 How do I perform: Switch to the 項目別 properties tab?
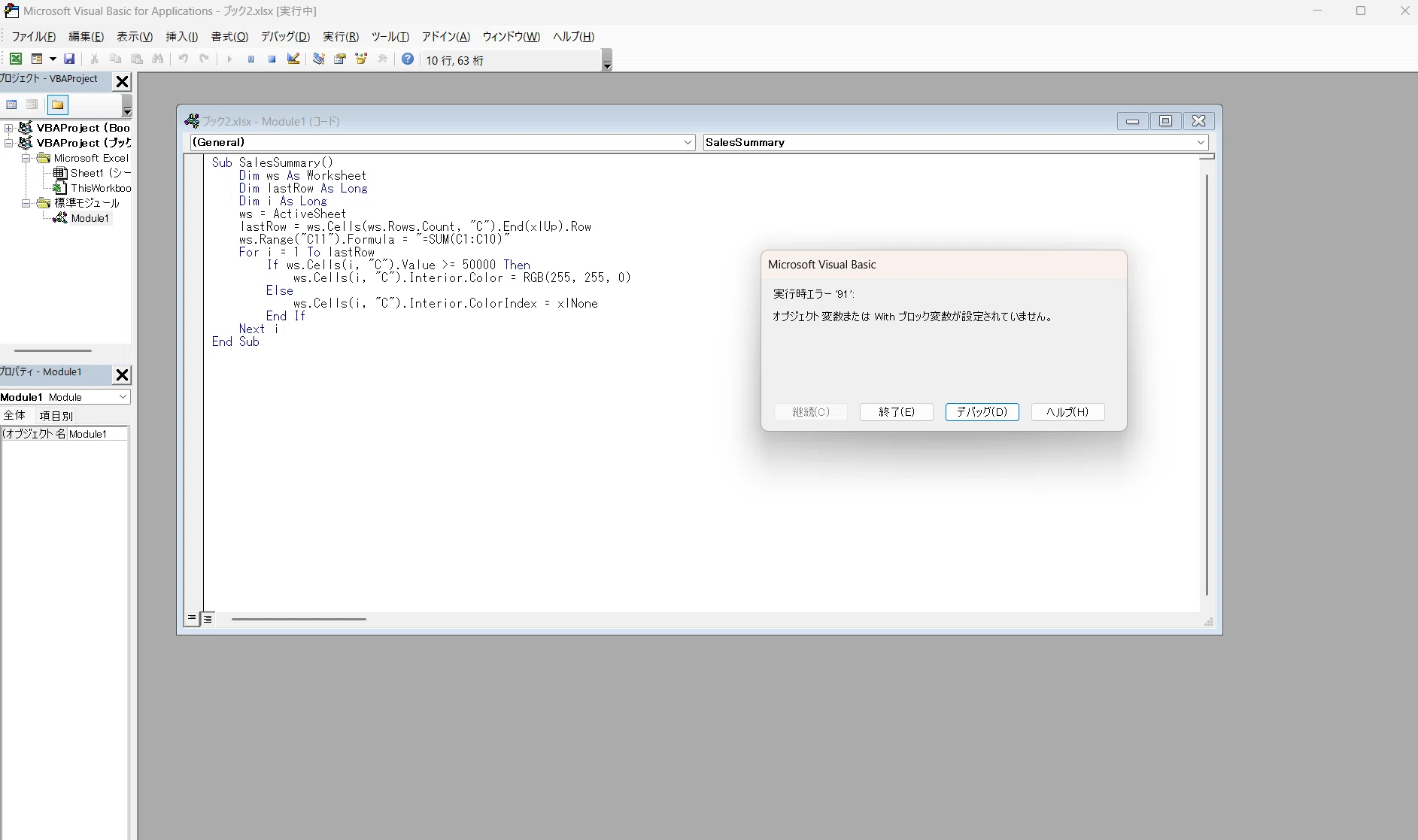click(56, 416)
